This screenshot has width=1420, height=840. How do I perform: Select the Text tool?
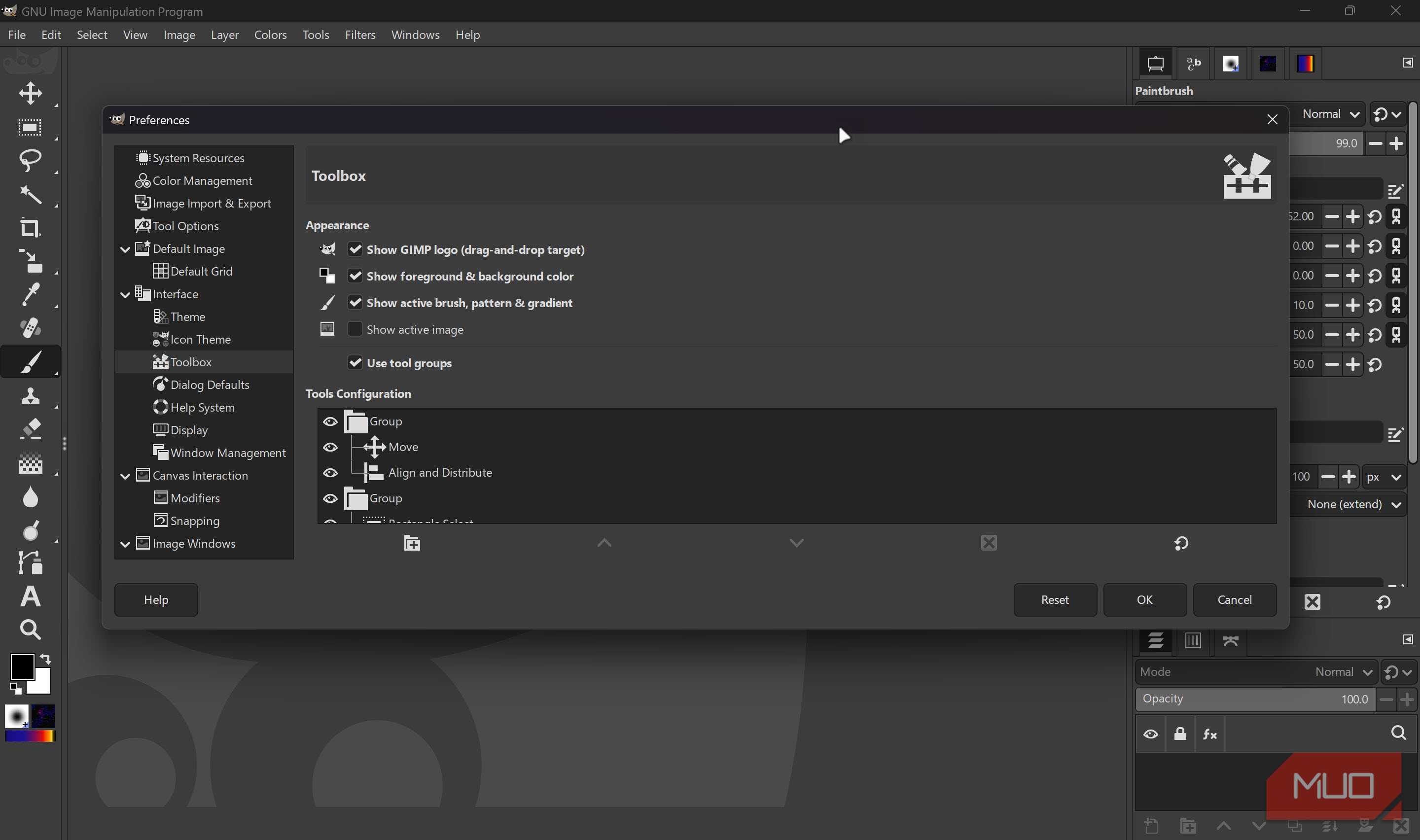tap(30, 596)
